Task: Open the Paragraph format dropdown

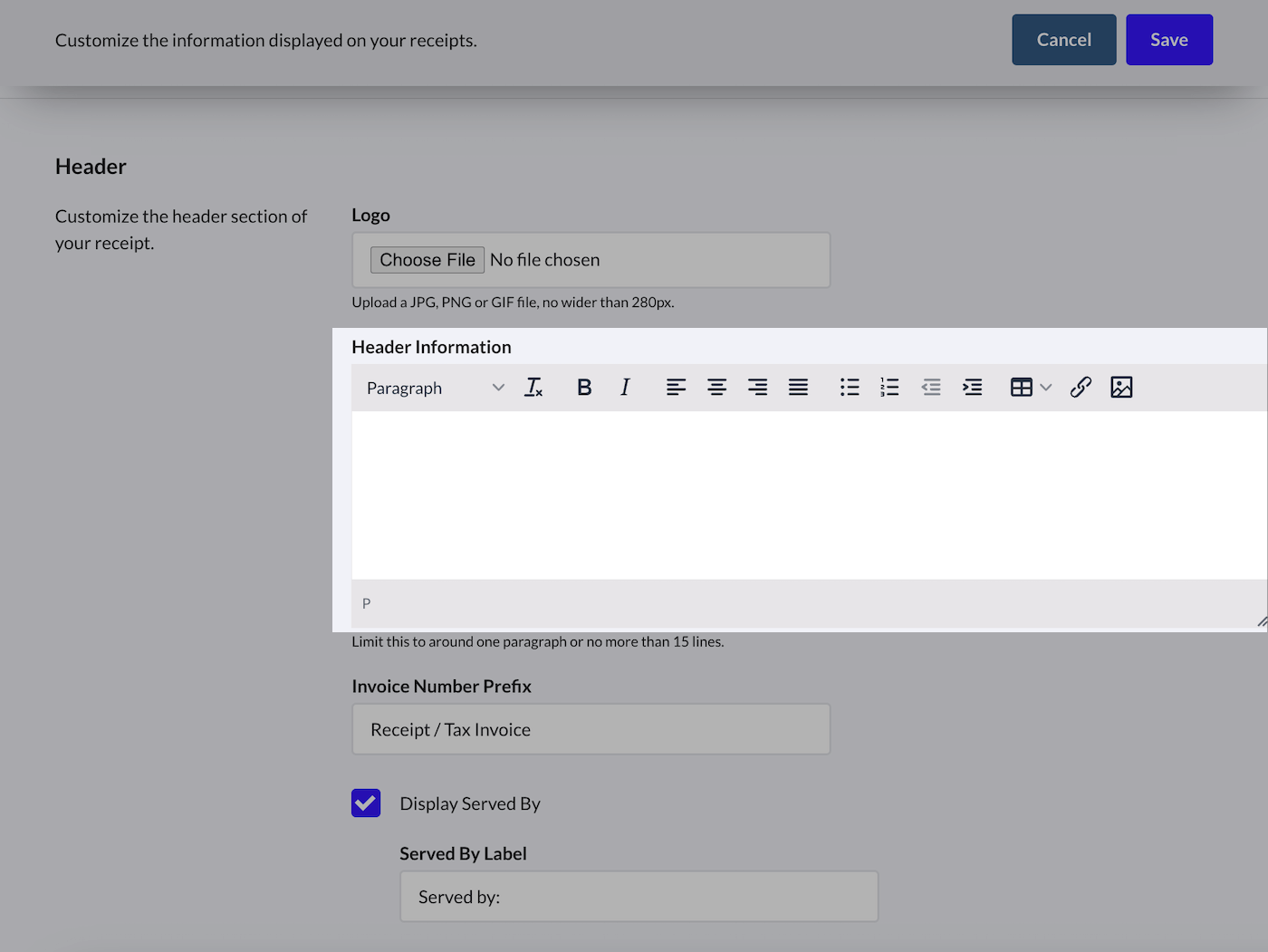Action: click(435, 388)
